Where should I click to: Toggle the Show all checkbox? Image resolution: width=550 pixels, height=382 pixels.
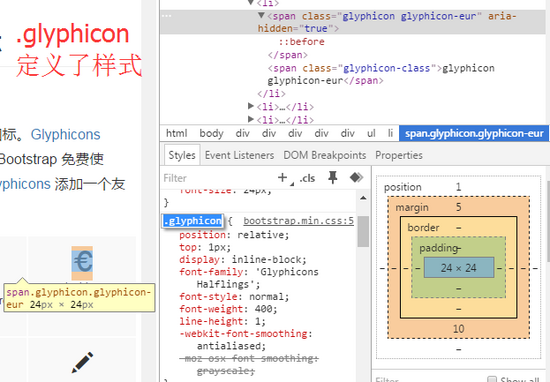[x=492, y=379]
